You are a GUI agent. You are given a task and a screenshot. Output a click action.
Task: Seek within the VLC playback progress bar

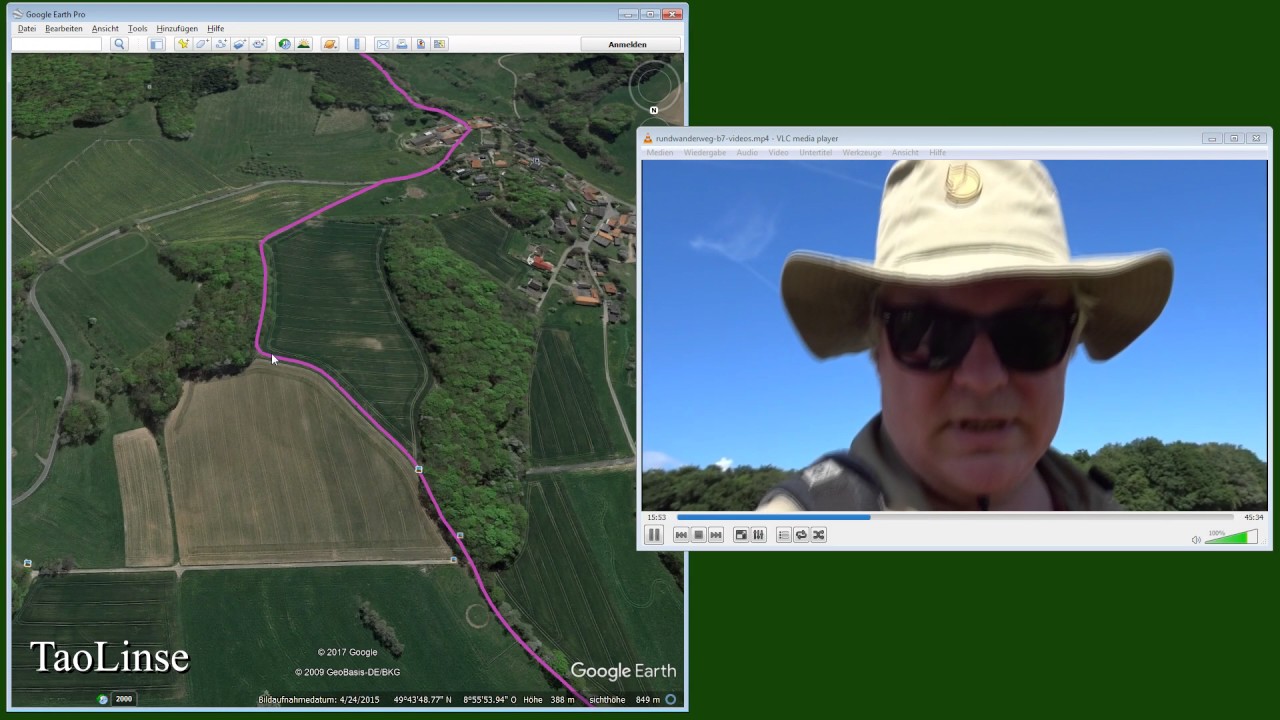[x=955, y=517]
